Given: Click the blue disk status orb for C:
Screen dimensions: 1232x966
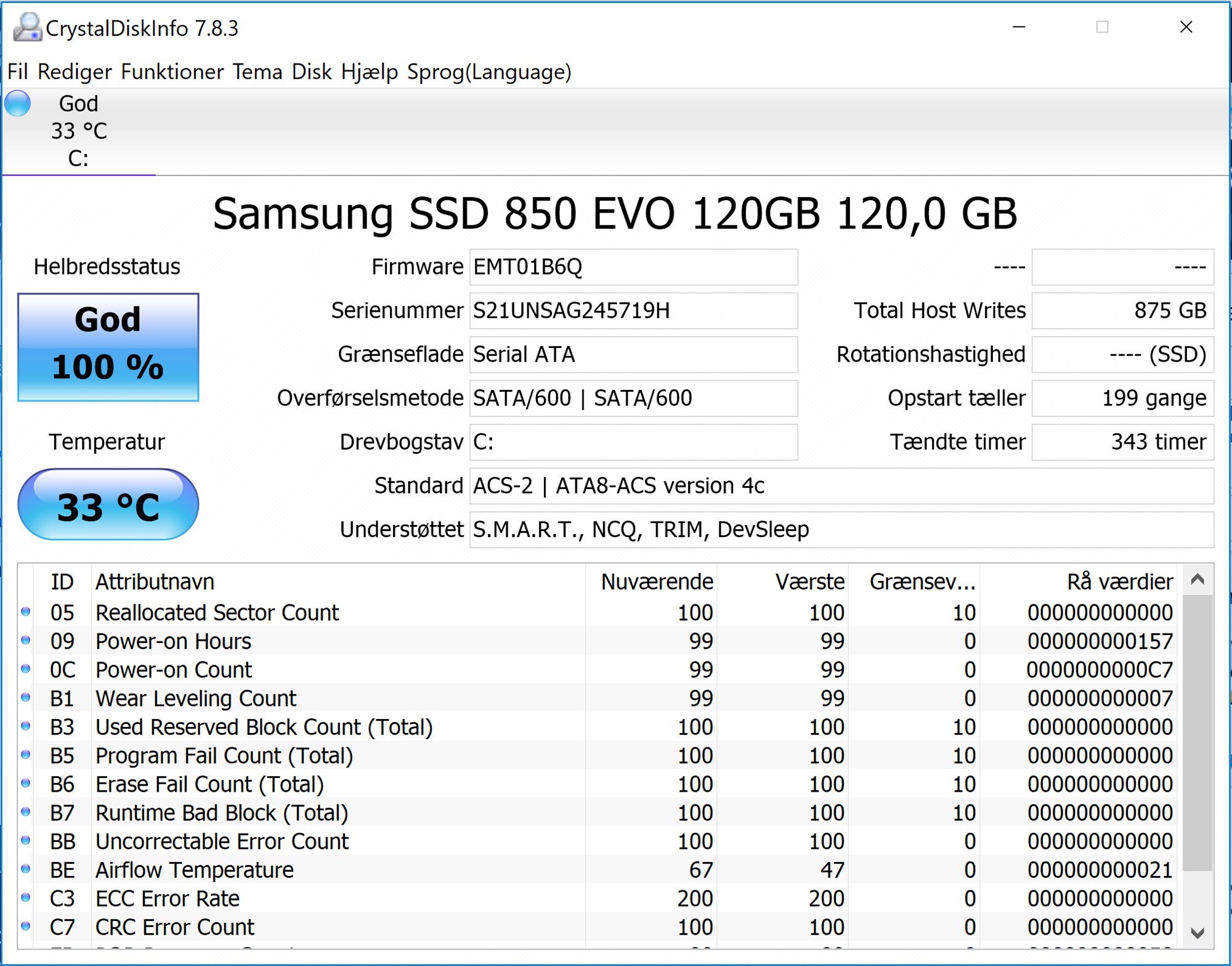Looking at the screenshot, I should pos(17,103).
